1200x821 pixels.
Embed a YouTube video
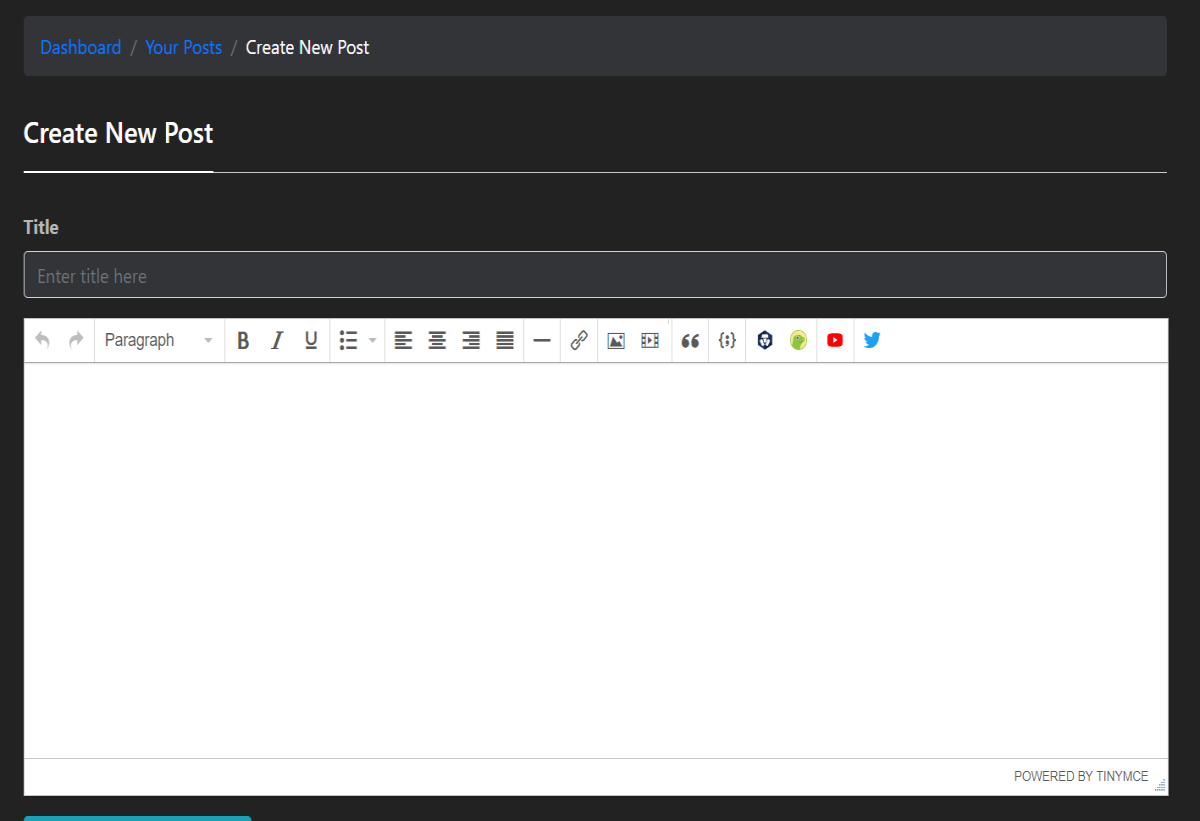click(835, 340)
